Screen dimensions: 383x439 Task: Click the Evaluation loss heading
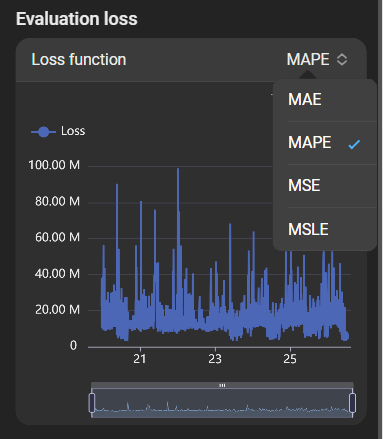(x=77, y=19)
